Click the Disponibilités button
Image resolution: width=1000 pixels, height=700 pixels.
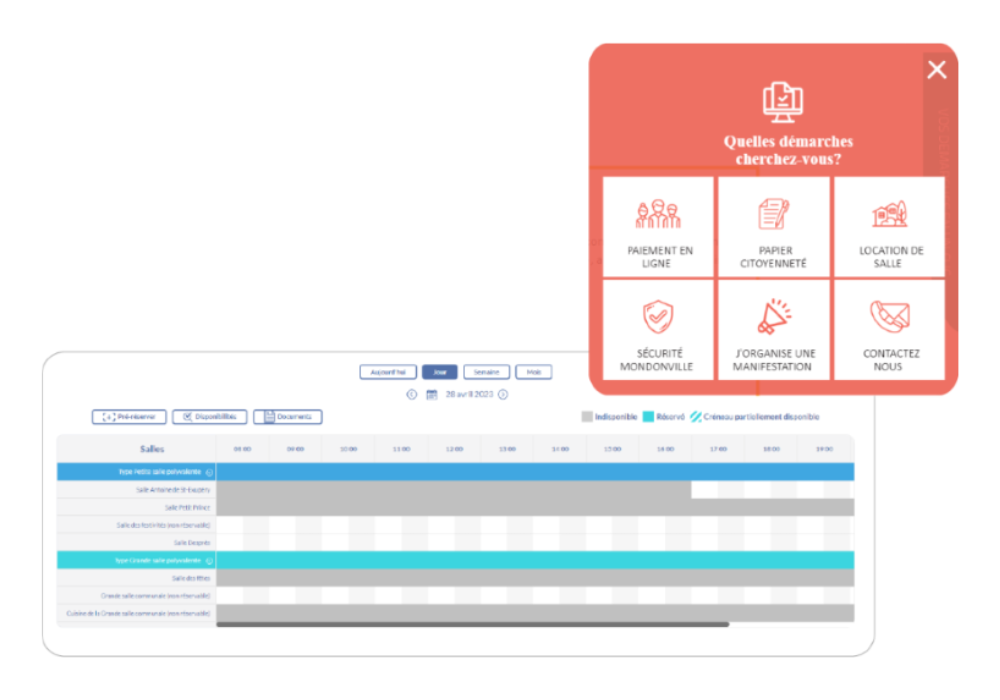(x=209, y=417)
